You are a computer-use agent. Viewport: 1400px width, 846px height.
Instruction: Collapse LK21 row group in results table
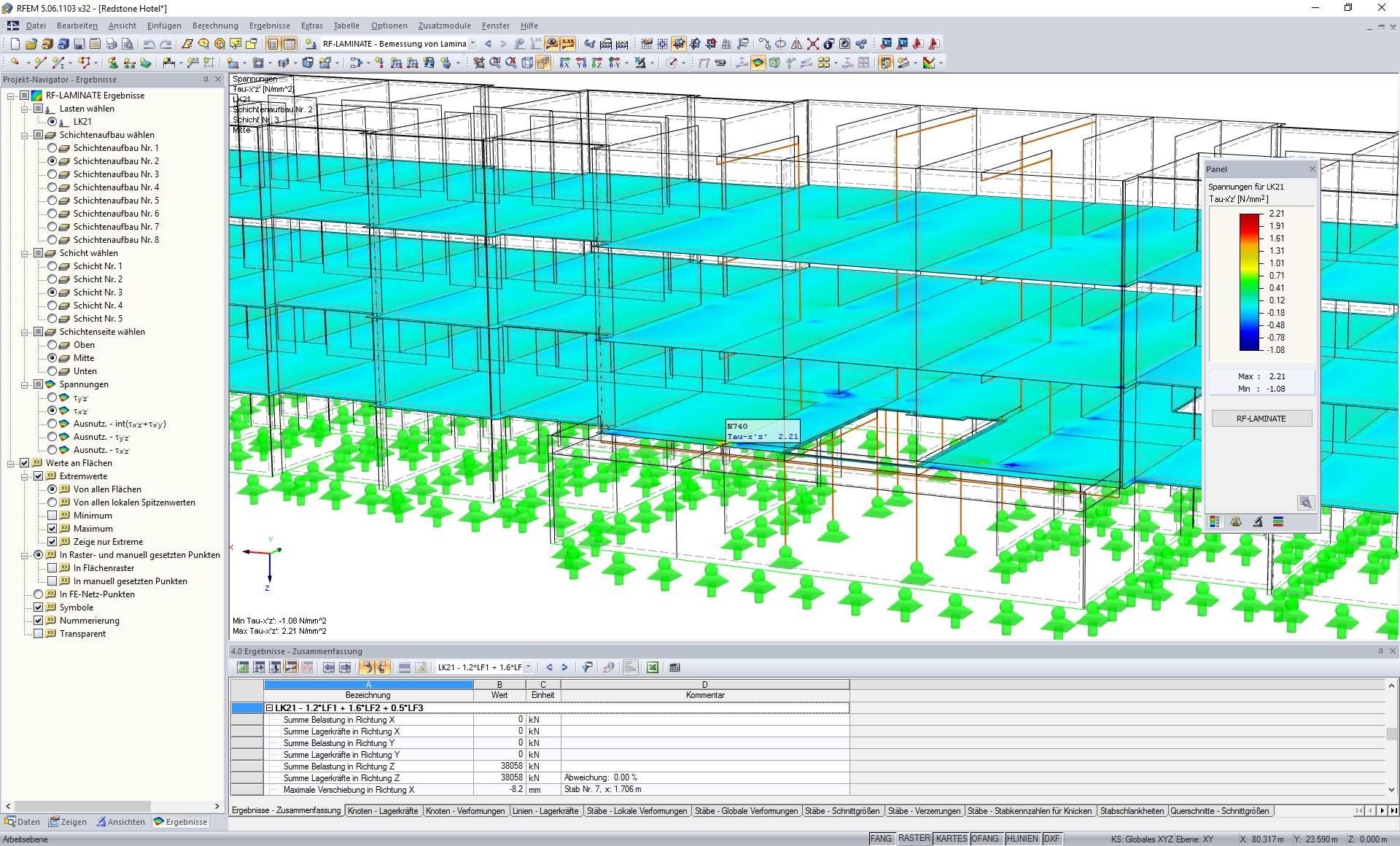coord(269,708)
